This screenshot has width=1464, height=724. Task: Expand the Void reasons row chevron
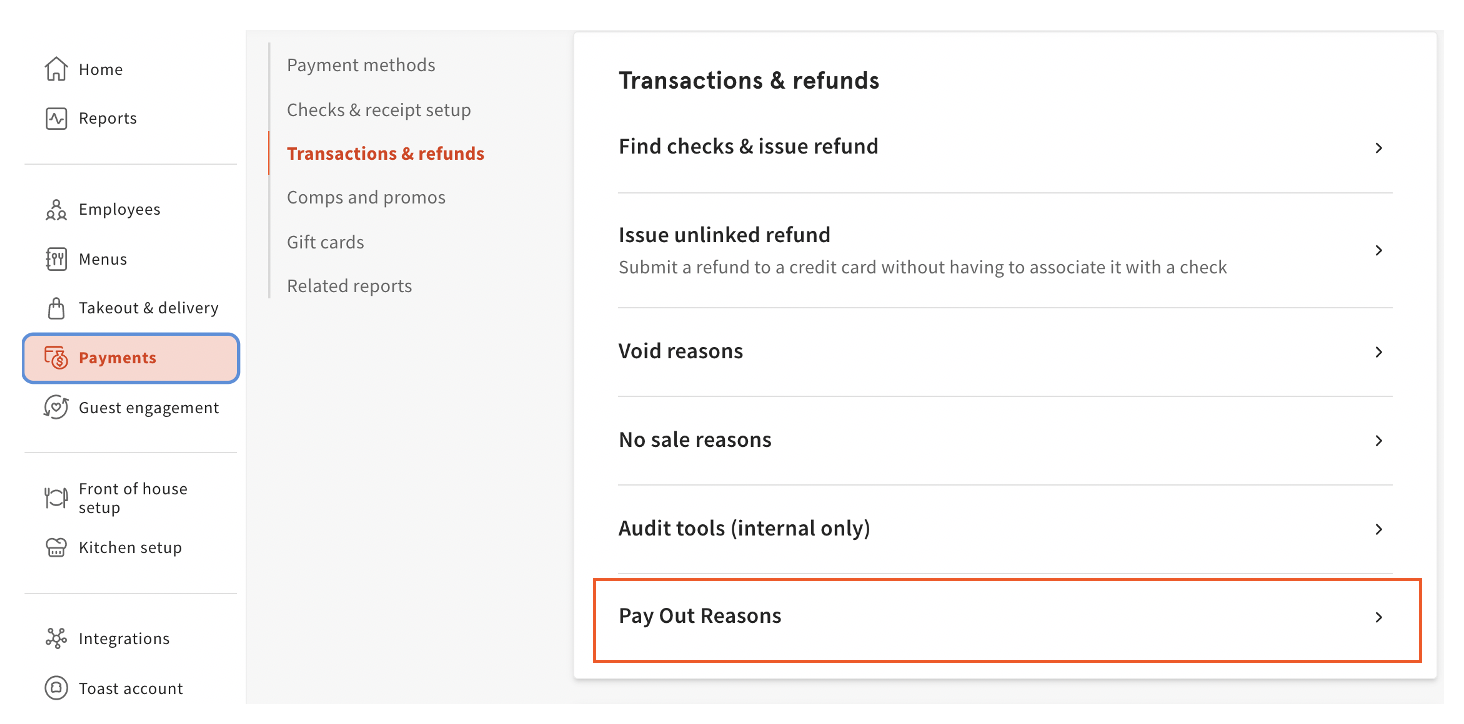click(1378, 352)
